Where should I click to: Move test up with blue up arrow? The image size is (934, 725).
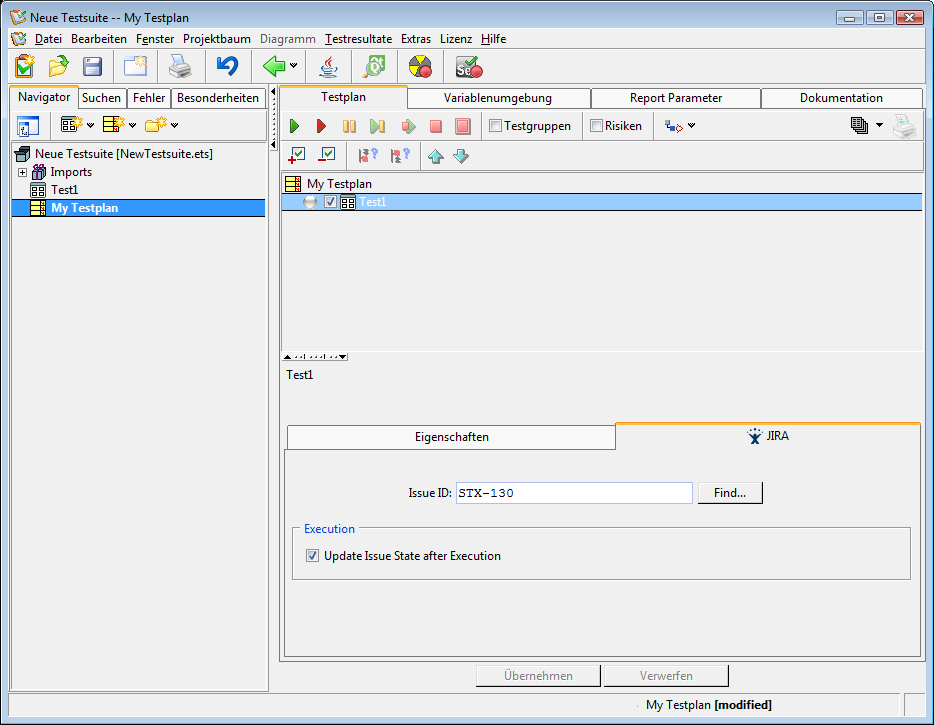pos(435,156)
